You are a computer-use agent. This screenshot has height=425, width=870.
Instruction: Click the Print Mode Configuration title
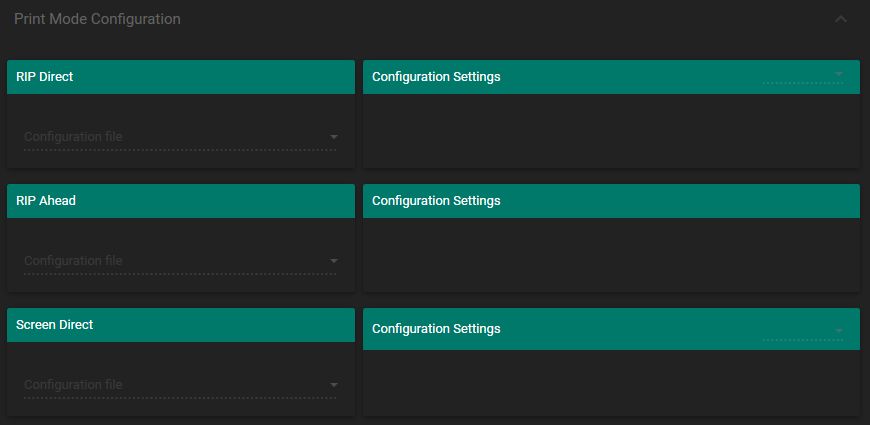(97, 19)
